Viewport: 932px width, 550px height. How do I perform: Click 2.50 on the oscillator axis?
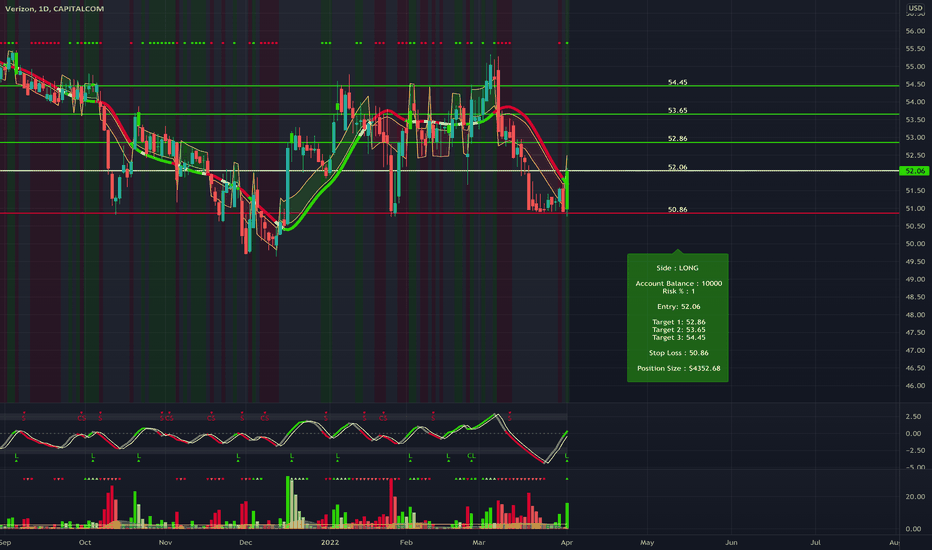point(914,417)
